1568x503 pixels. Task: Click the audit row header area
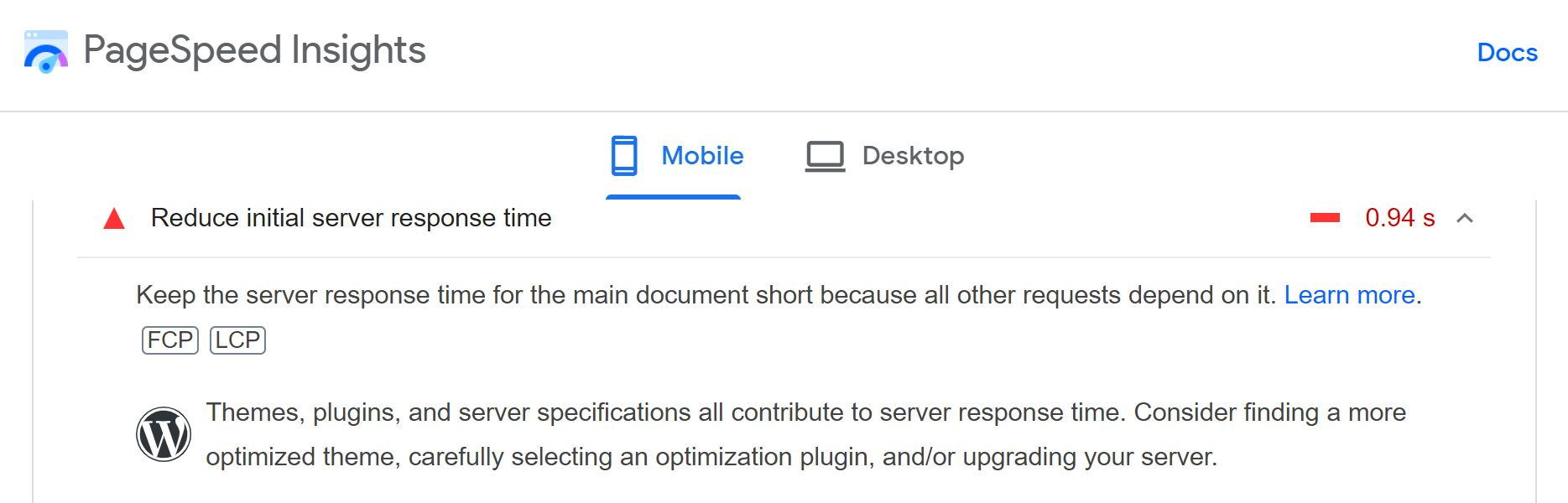point(784,219)
